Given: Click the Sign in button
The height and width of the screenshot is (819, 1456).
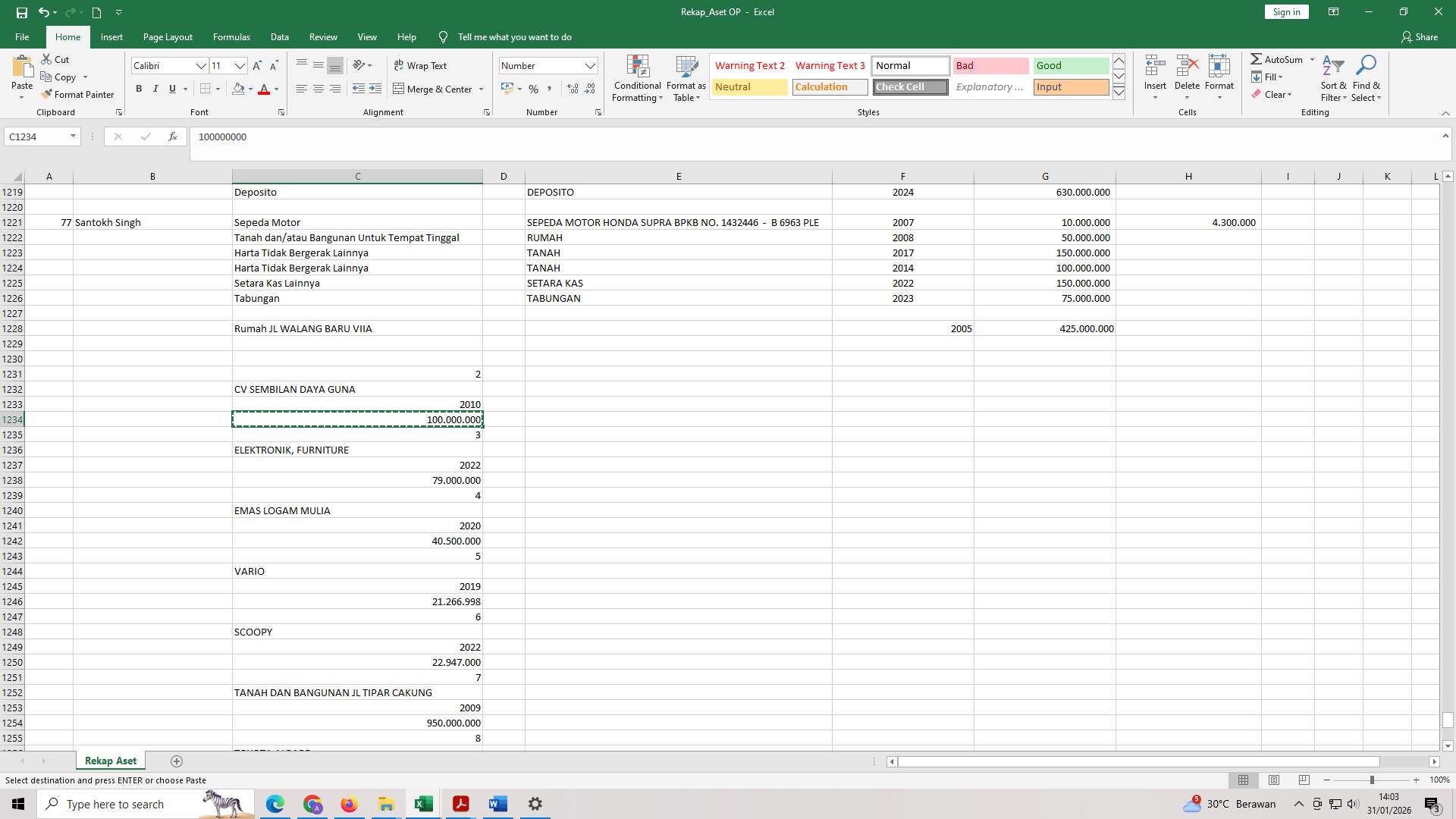Looking at the screenshot, I should click(x=1285, y=11).
